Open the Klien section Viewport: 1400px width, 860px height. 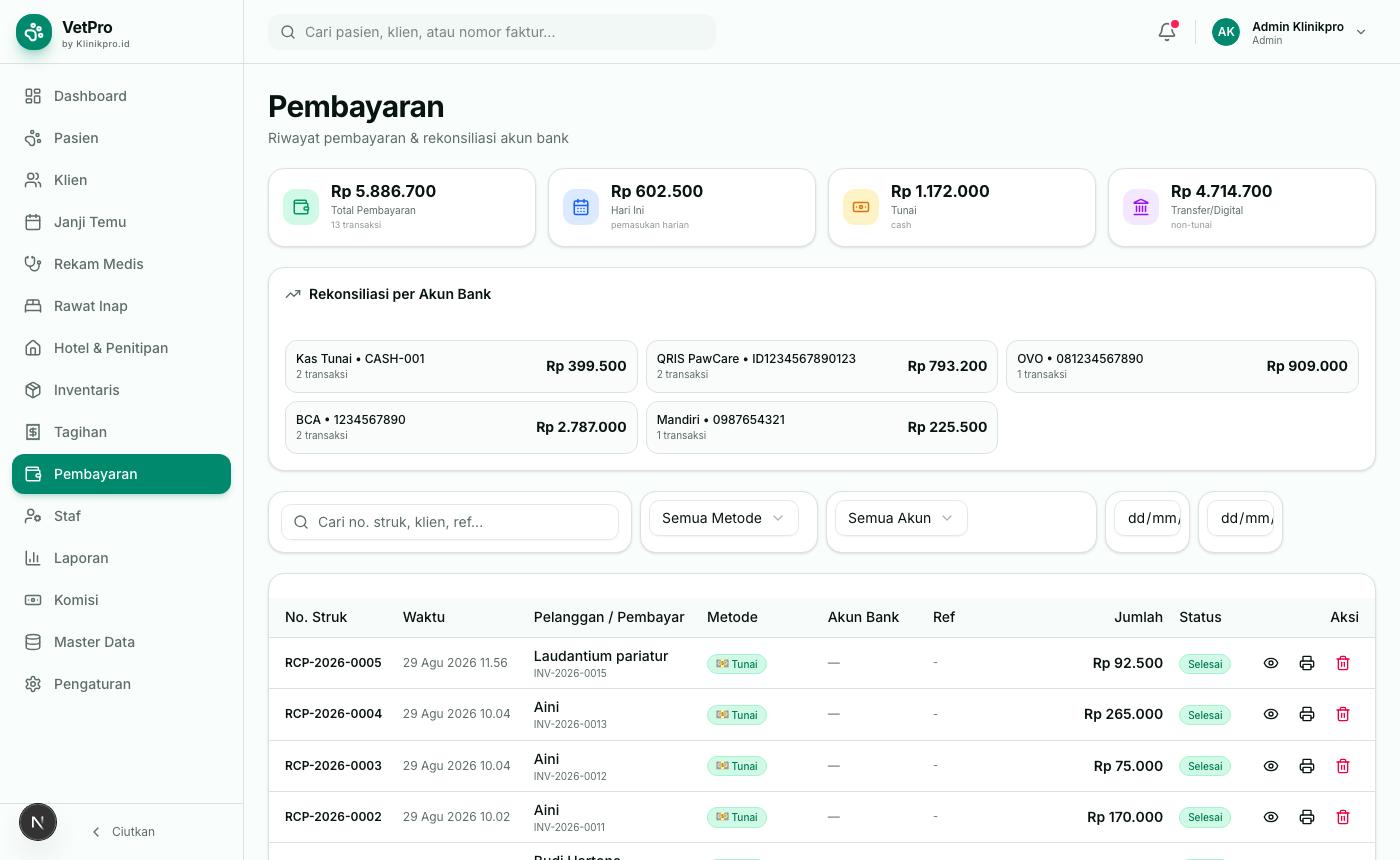pos(121,180)
